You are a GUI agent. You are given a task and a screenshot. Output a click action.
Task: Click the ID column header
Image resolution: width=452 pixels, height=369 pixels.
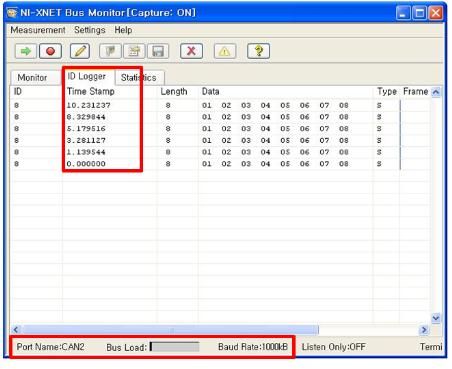coord(18,91)
